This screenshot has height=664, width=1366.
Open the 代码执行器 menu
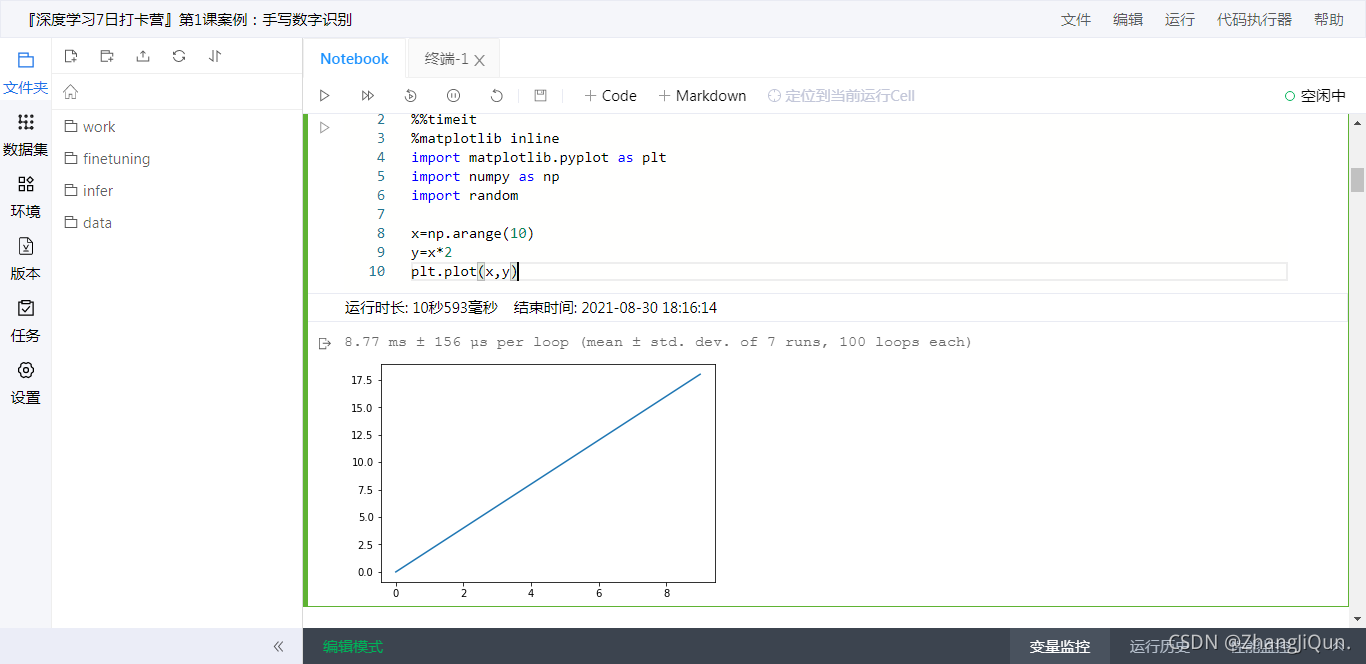[x=1254, y=19]
